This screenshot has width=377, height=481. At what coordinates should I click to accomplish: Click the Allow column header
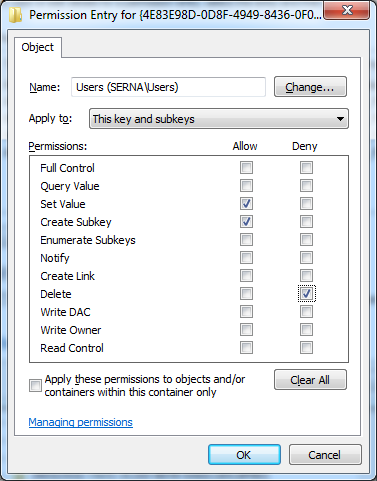(245, 146)
